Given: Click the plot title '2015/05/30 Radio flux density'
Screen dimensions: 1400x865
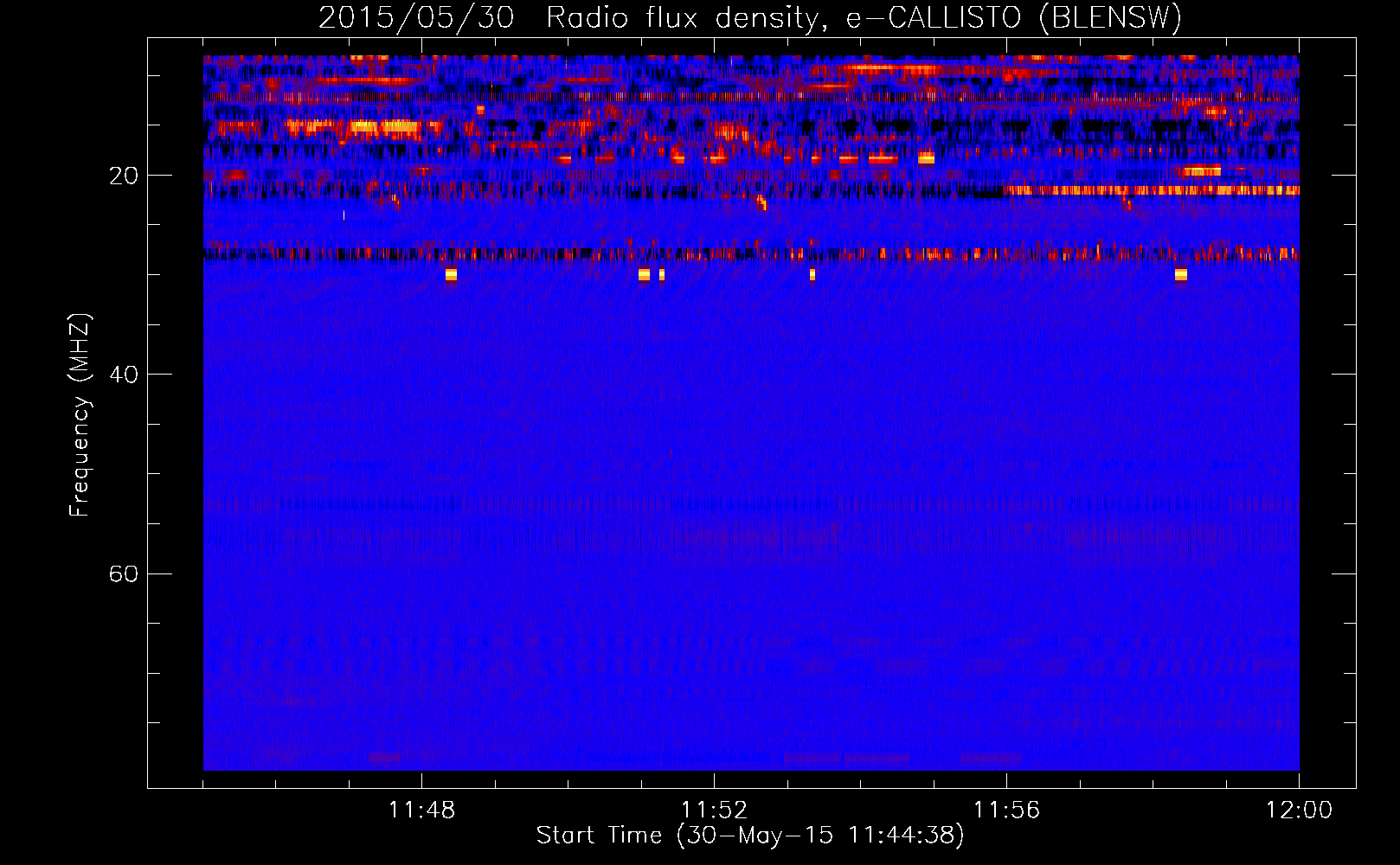Looking at the screenshot, I should 750,18.
